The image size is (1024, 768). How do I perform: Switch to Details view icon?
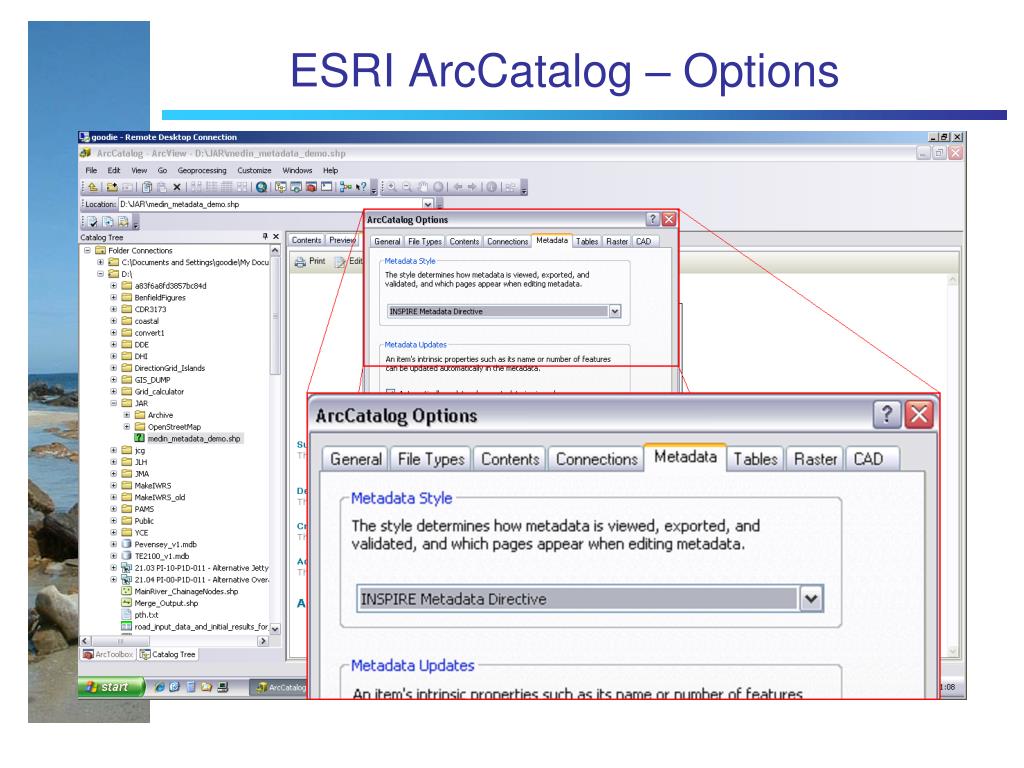click(x=227, y=187)
